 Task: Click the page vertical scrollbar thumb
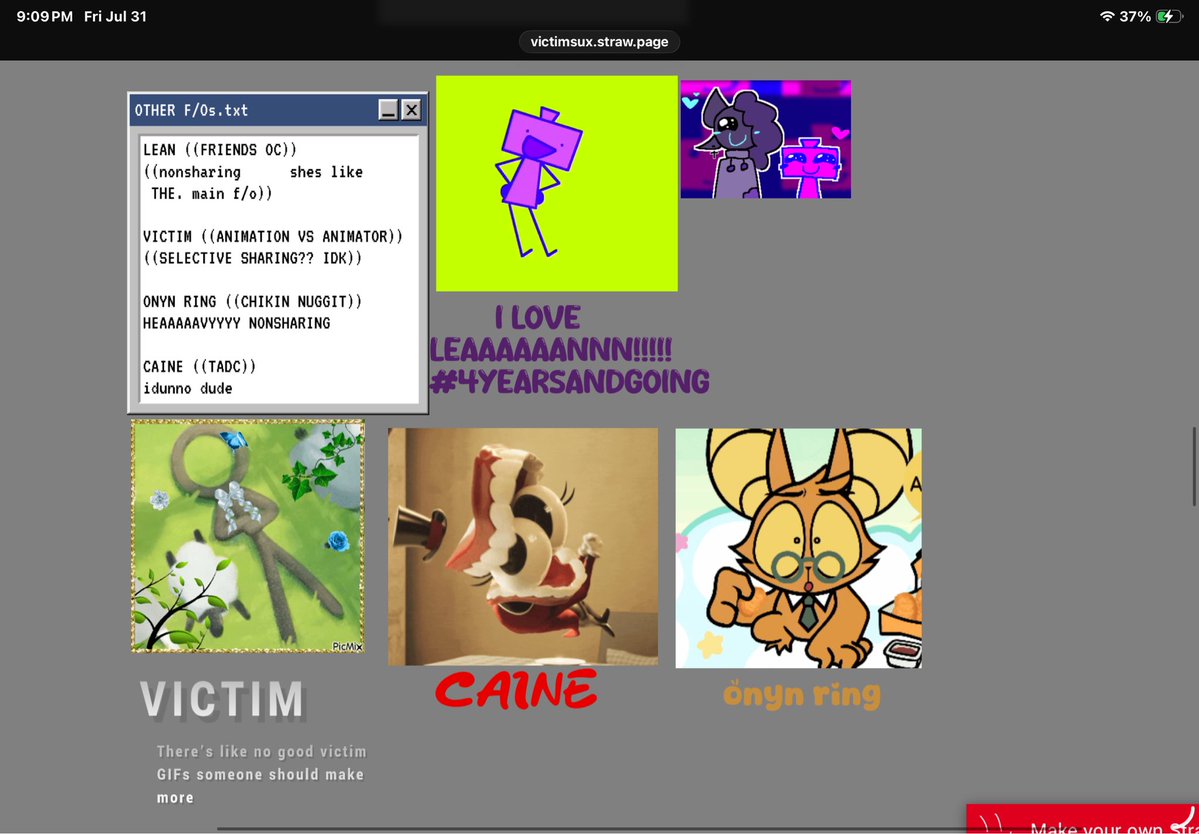pyautogui.click(x=1194, y=466)
